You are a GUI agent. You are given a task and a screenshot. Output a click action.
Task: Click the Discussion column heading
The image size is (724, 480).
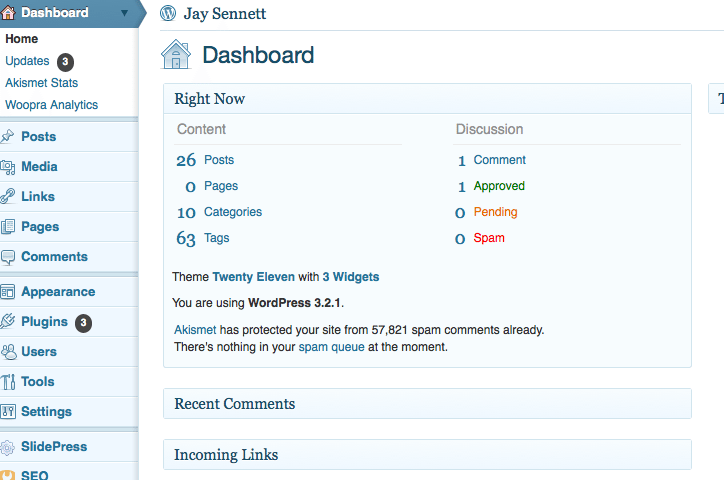click(x=489, y=129)
